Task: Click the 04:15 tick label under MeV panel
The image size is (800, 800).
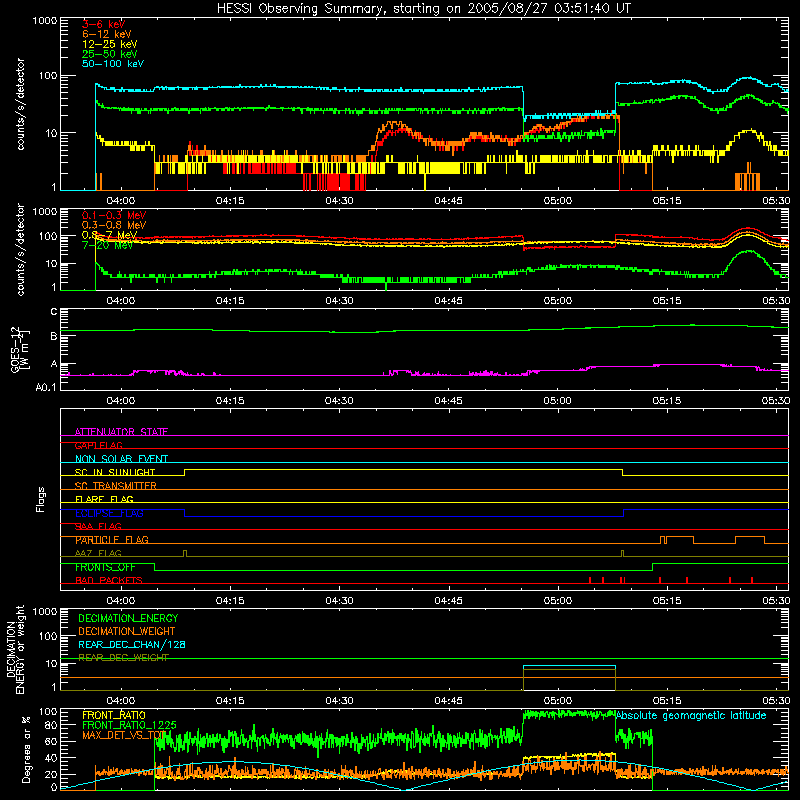Action: point(230,301)
